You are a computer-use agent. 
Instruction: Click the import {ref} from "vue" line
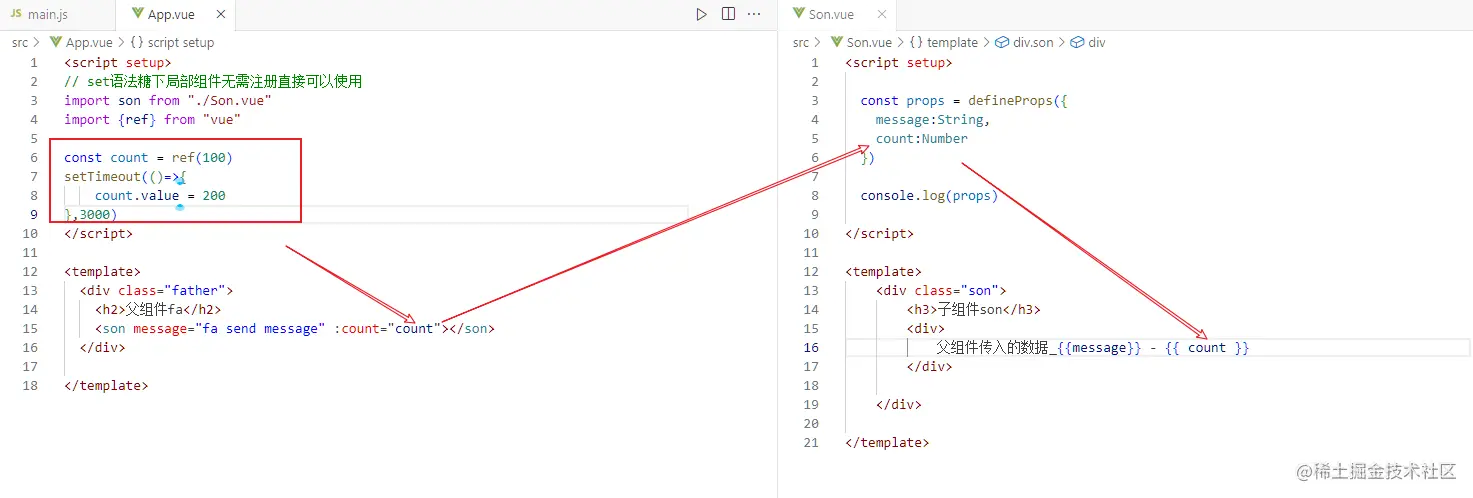[152, 119]
